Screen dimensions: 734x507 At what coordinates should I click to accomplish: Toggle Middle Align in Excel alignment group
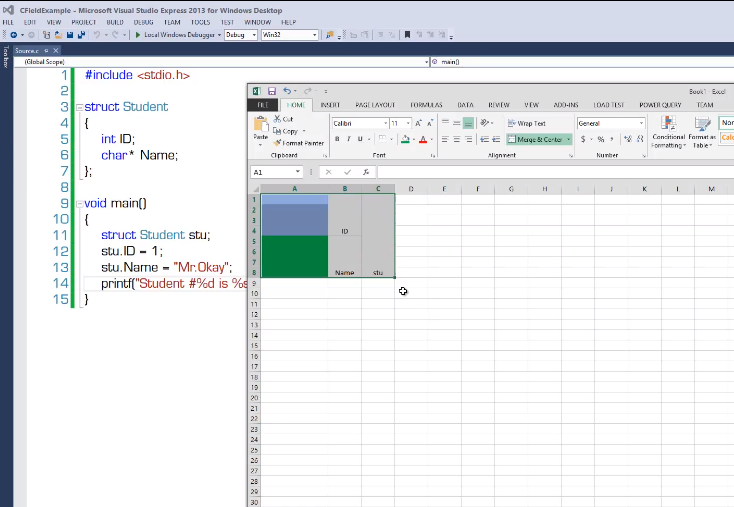point(456,123)
